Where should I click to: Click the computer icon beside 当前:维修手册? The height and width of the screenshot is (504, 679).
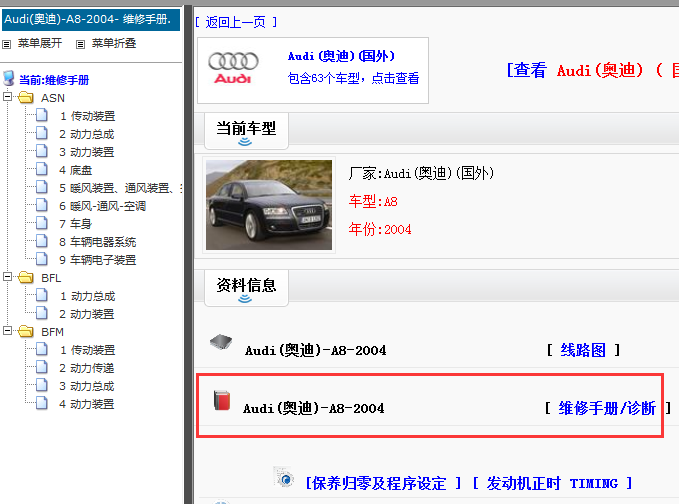point(9,79)
